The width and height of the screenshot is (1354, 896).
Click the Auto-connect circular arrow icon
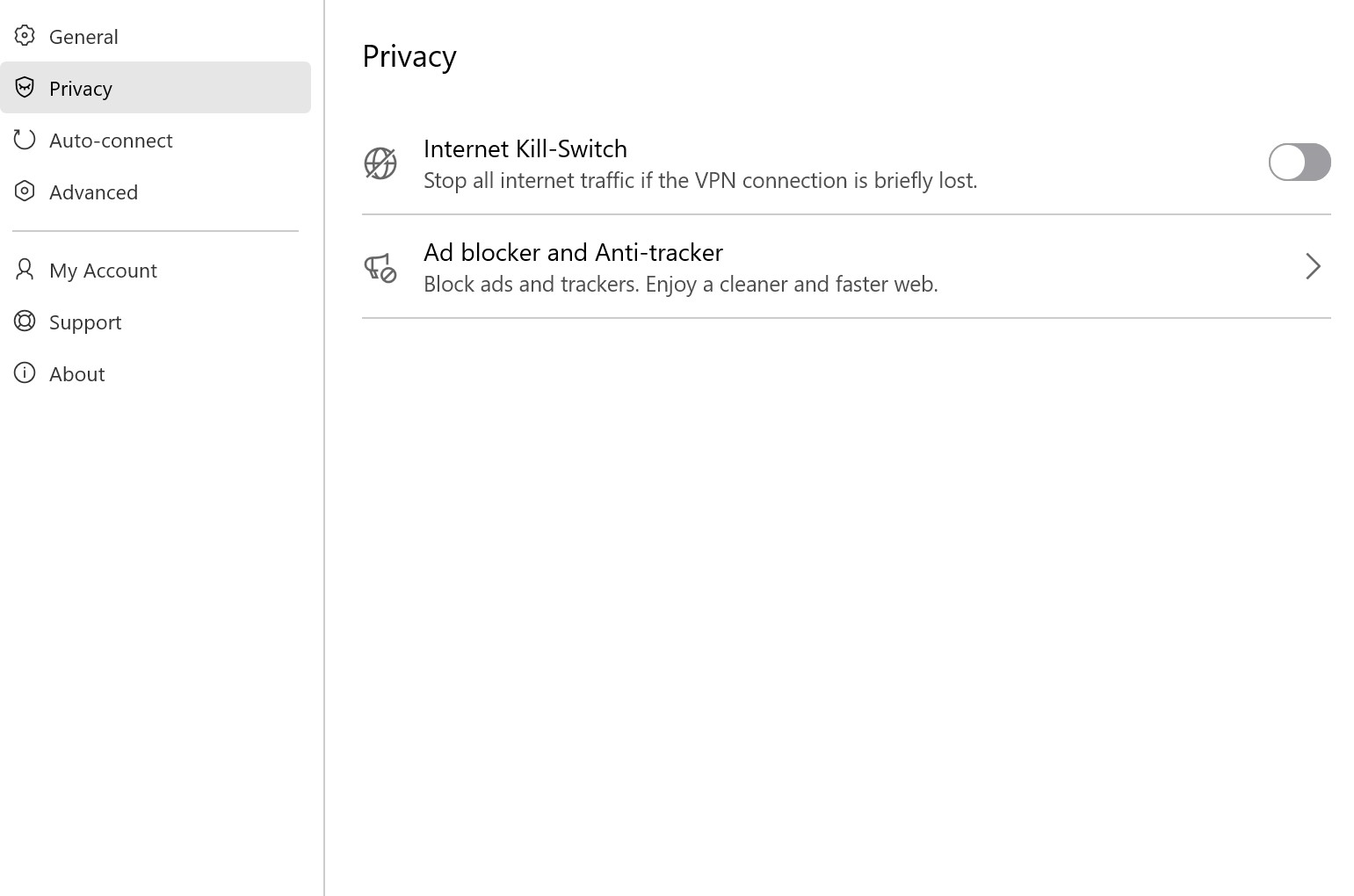pos(25,140)
